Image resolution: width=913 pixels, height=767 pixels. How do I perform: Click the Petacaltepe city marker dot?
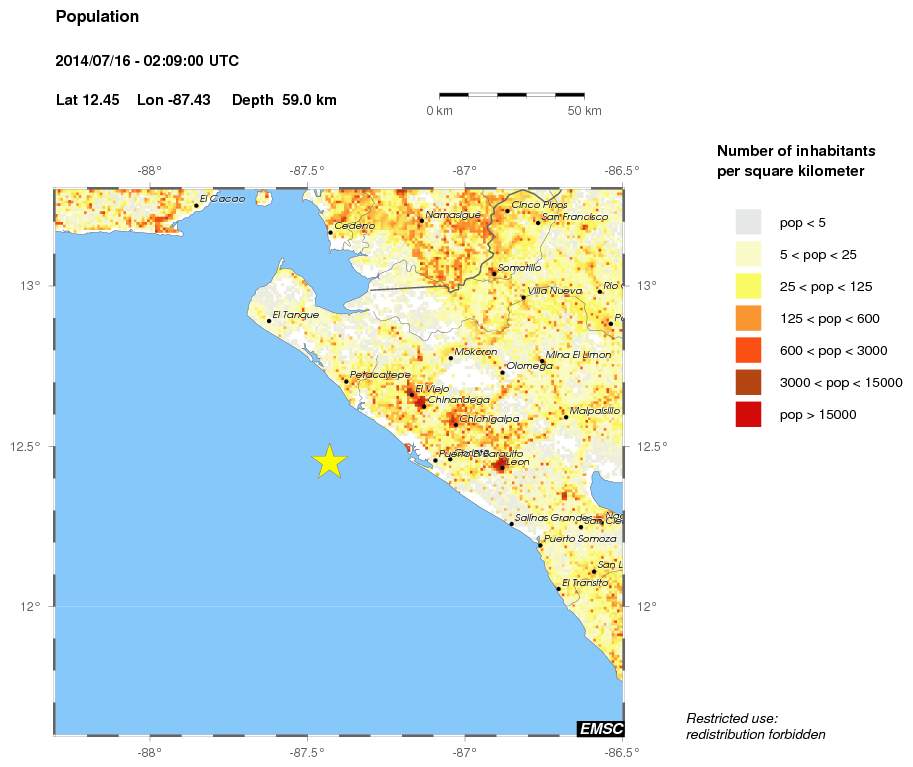point(346,381)
